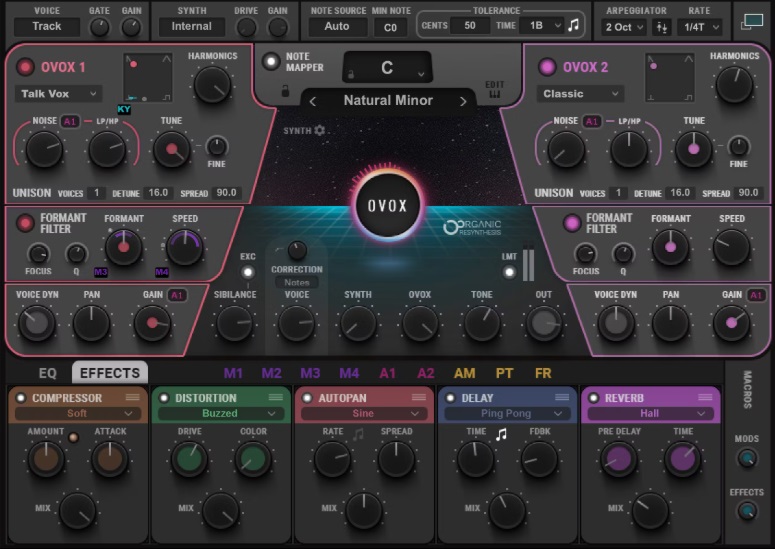
Task: Enable the Note Mapper toggle
Action: click(x=271, y=62)
